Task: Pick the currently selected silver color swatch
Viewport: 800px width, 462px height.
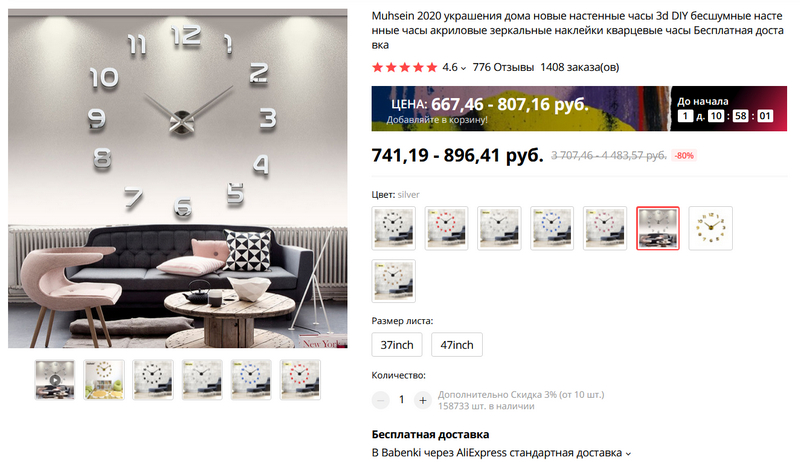Action: point(658,228)
